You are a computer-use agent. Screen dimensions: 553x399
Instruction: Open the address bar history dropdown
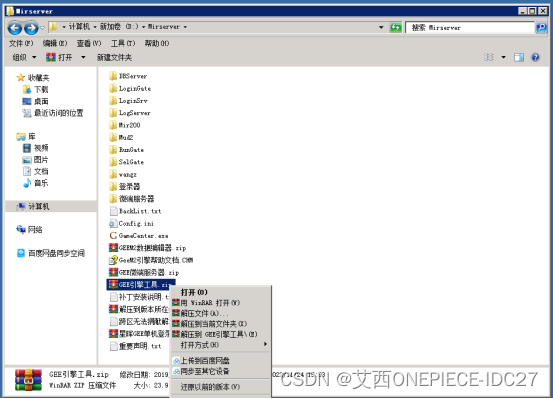point(381,27)
